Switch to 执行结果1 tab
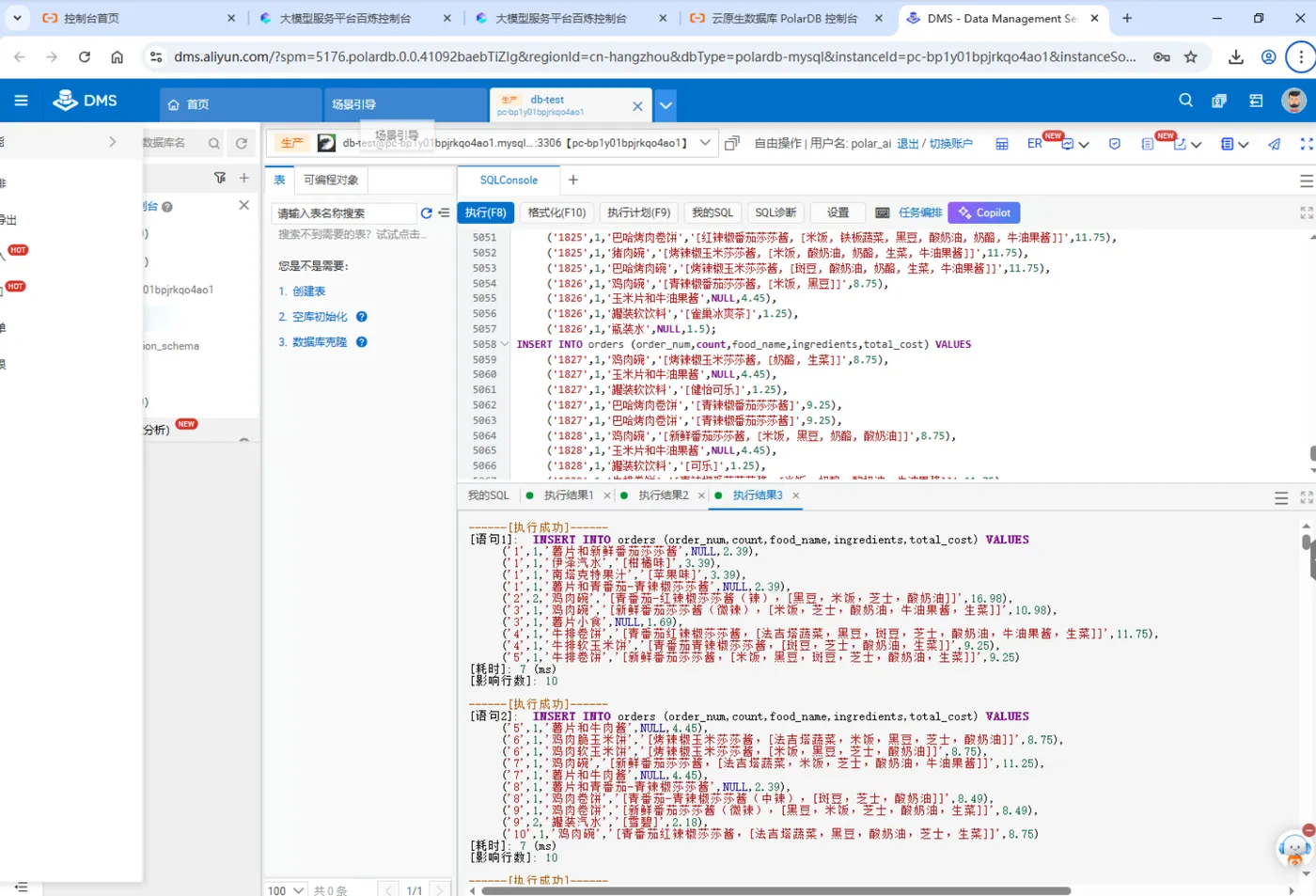 [x=568, y=495]
